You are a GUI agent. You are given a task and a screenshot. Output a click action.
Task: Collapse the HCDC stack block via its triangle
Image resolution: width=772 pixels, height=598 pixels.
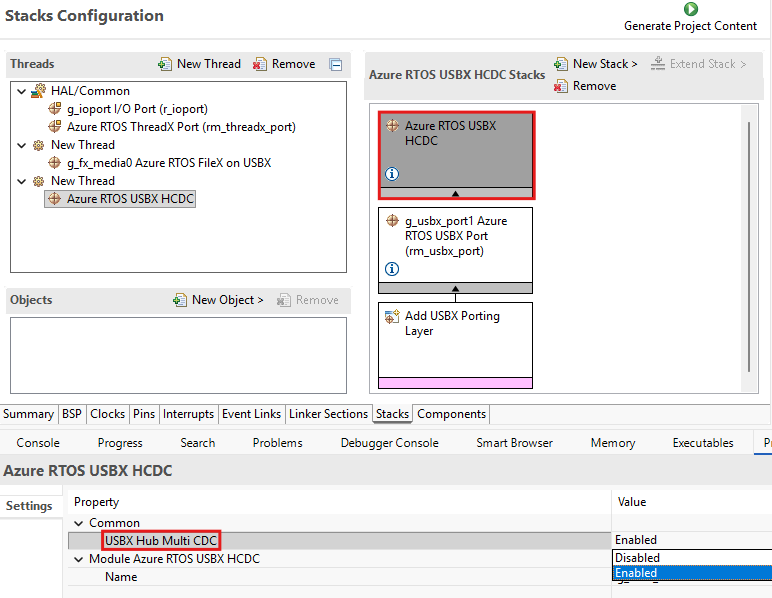point(455,193)
